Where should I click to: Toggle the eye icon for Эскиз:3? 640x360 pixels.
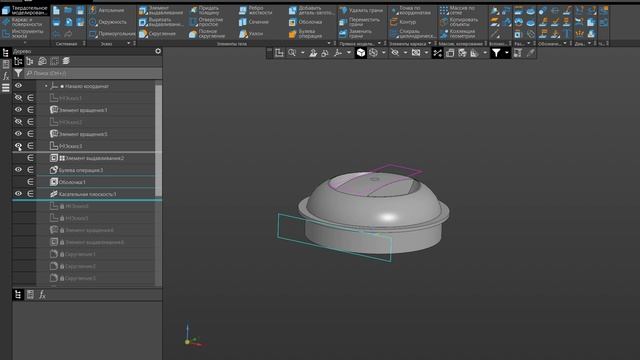pos(18,146)
